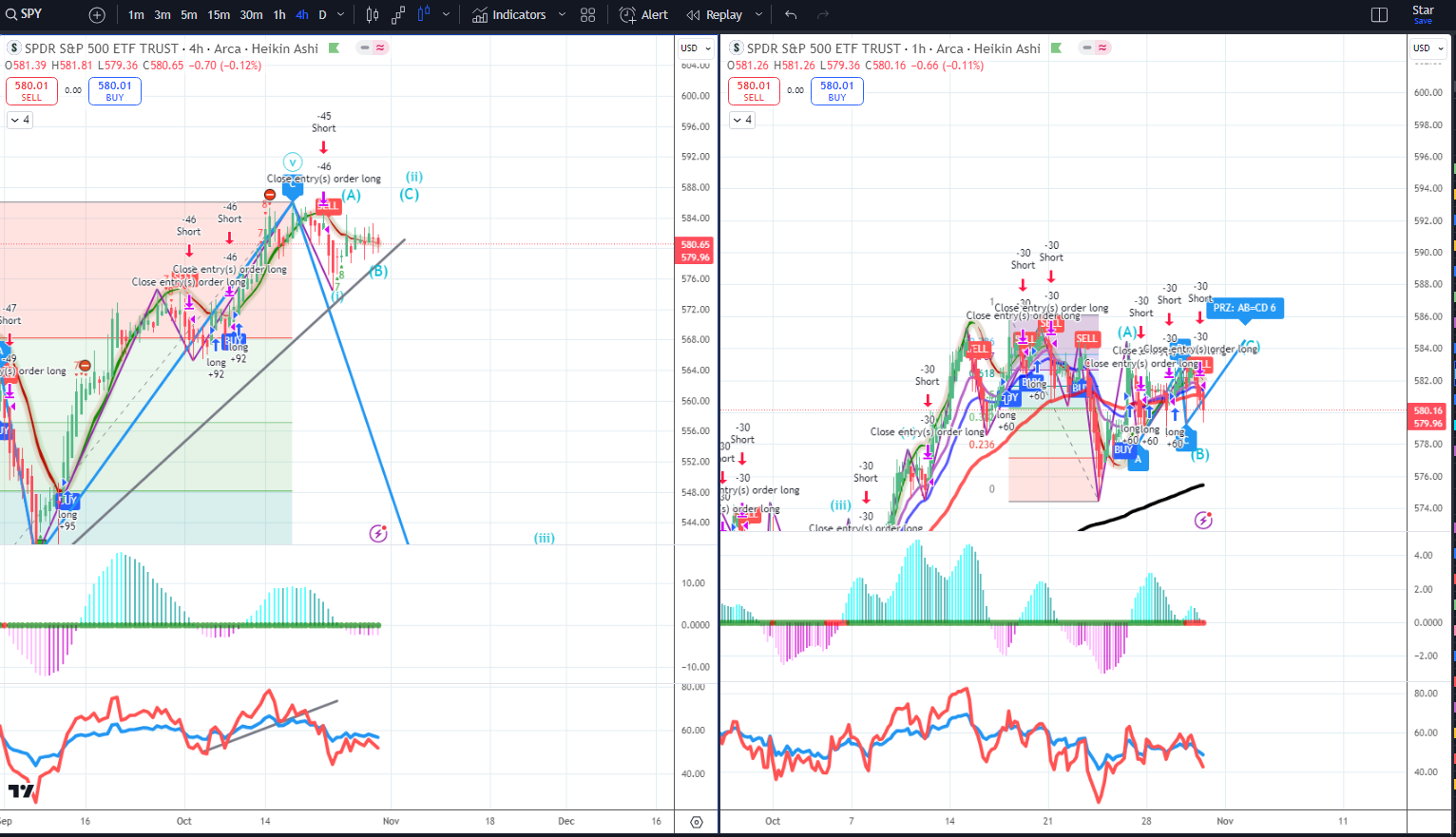Click the redo arrow
This screenshot has height=837, width=1456.
tap(823, 15)
